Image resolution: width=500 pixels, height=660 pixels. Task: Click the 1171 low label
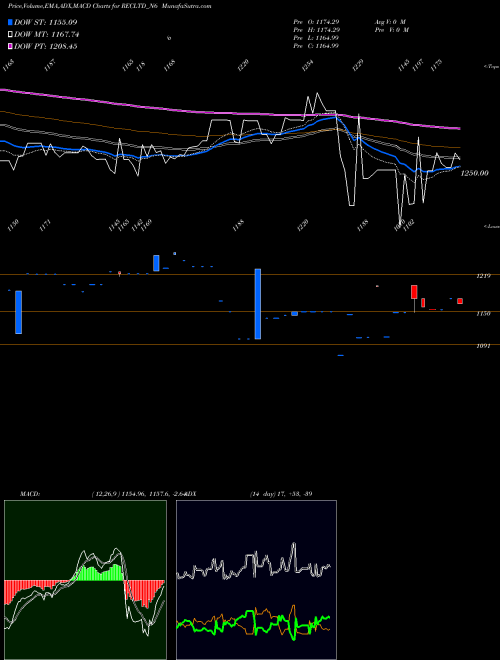(45, 225)
